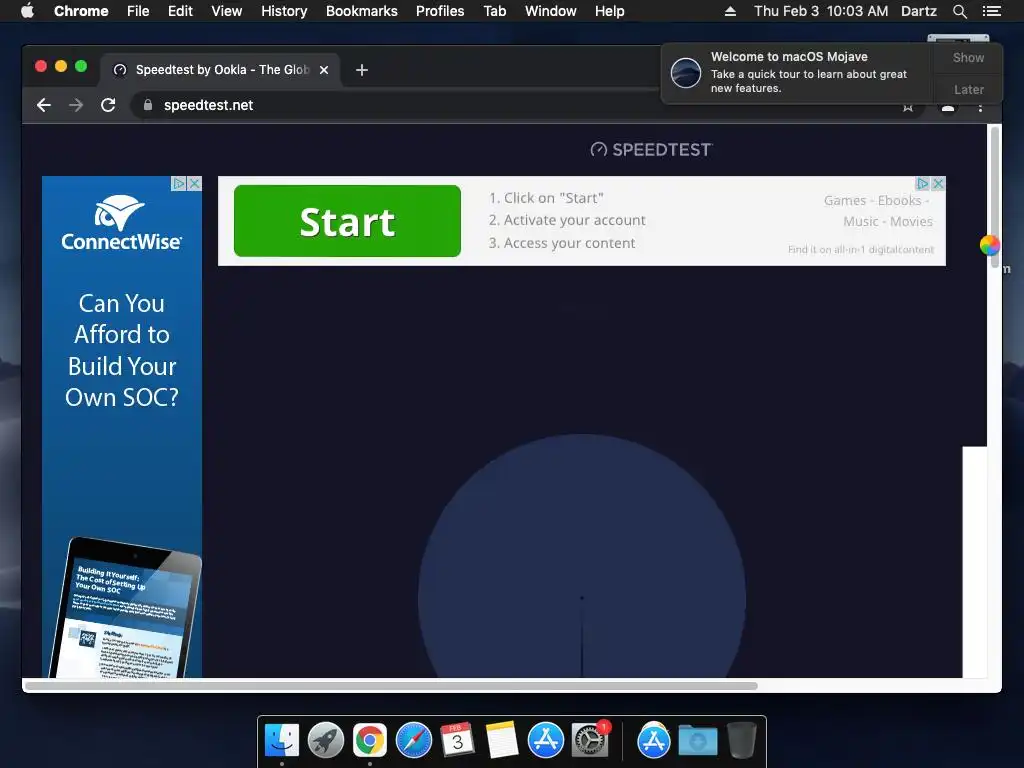Open Chrome's three-dot menu
The width and height of the screenshot is (1024, 768).
coord(980,107)
